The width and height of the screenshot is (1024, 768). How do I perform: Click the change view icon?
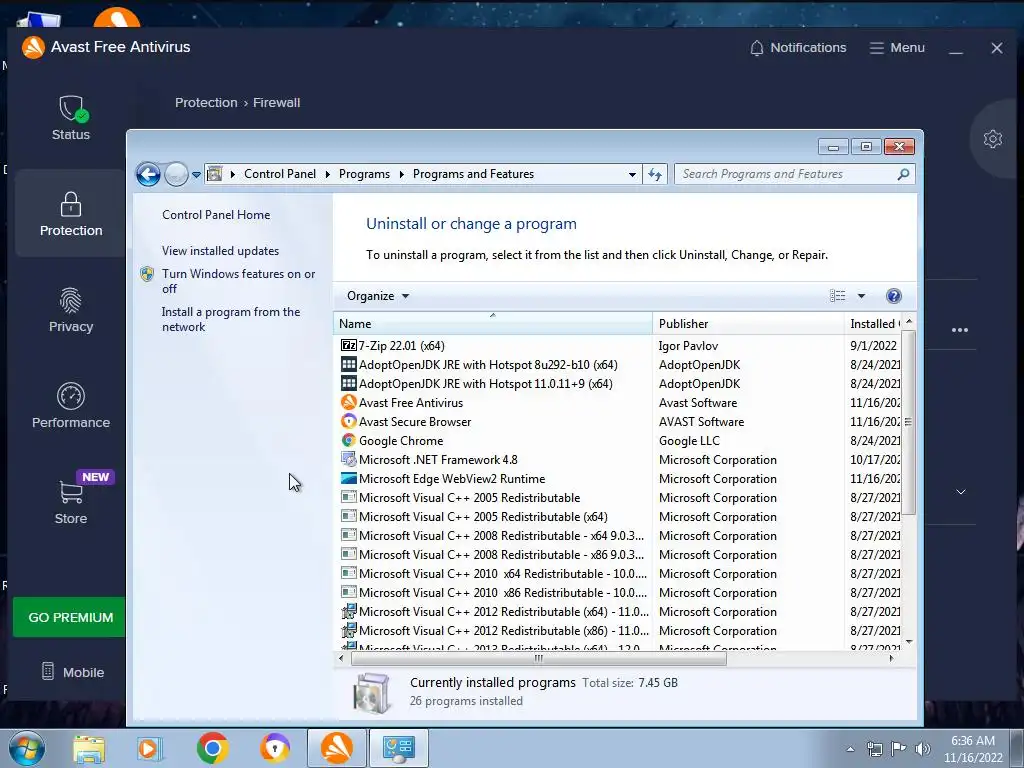837,296
